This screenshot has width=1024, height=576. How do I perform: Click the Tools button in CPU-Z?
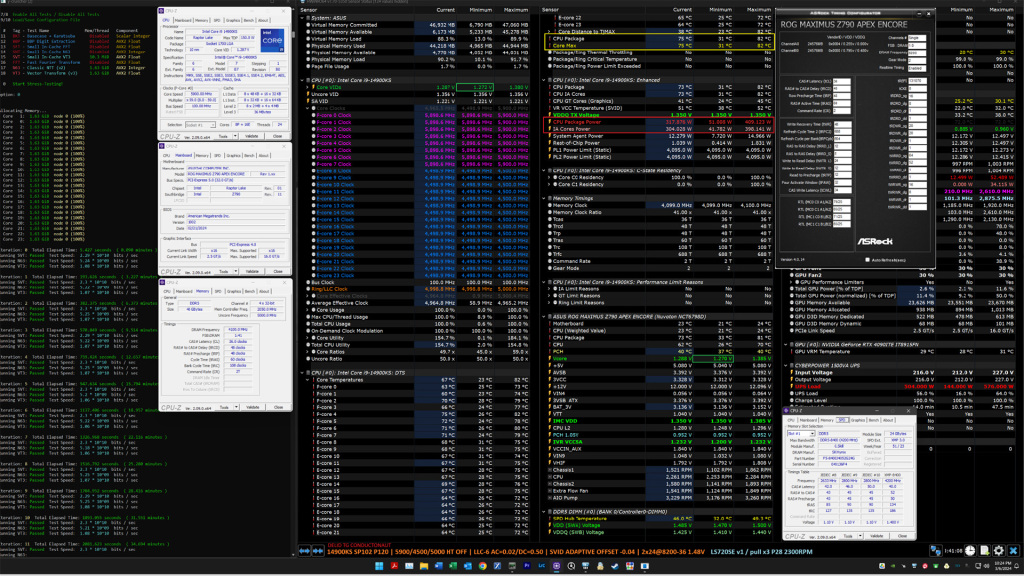[x=222, y=136]
